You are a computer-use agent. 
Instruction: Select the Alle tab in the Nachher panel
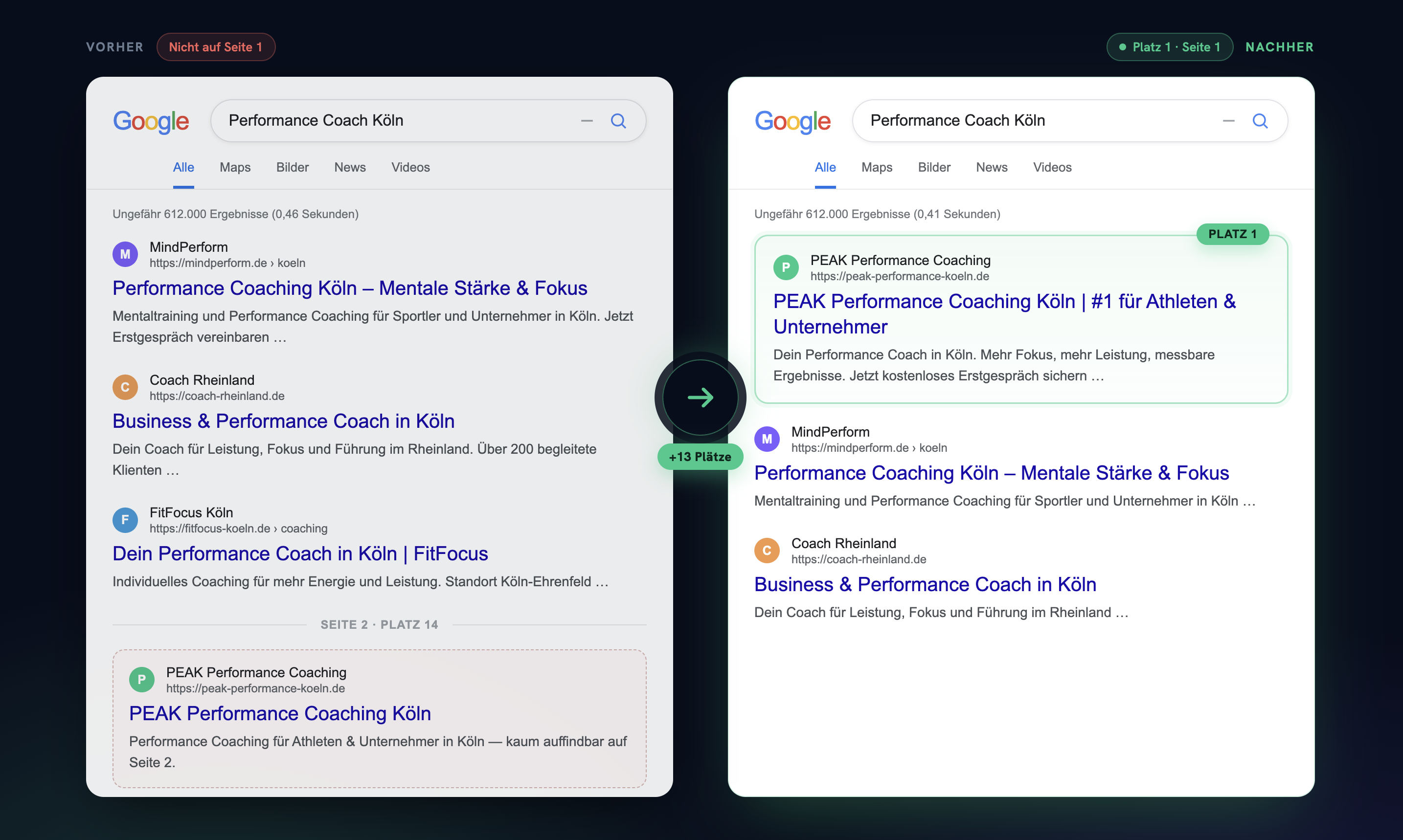(825, 167)
